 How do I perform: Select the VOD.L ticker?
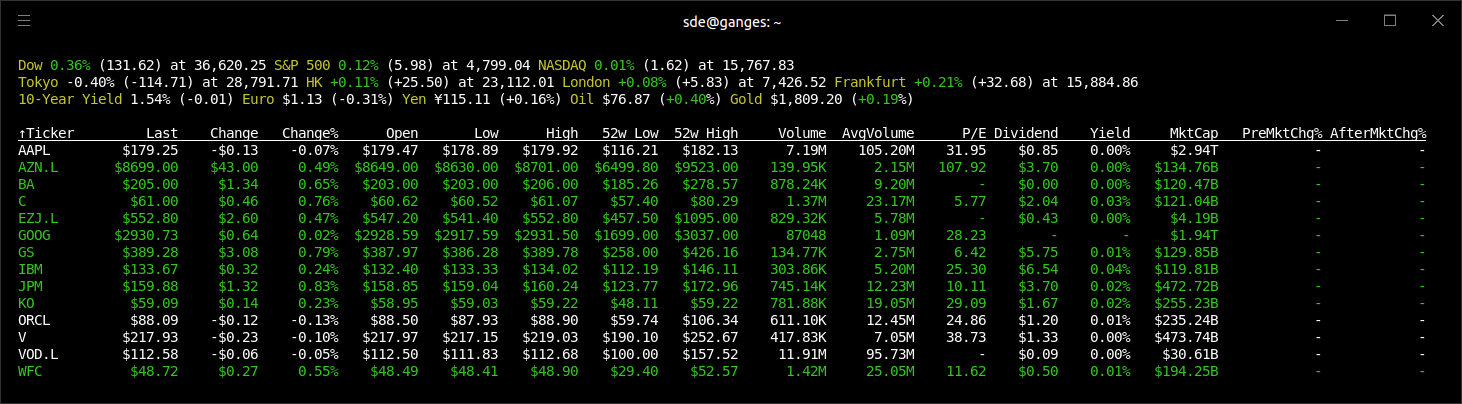[38, 354]
